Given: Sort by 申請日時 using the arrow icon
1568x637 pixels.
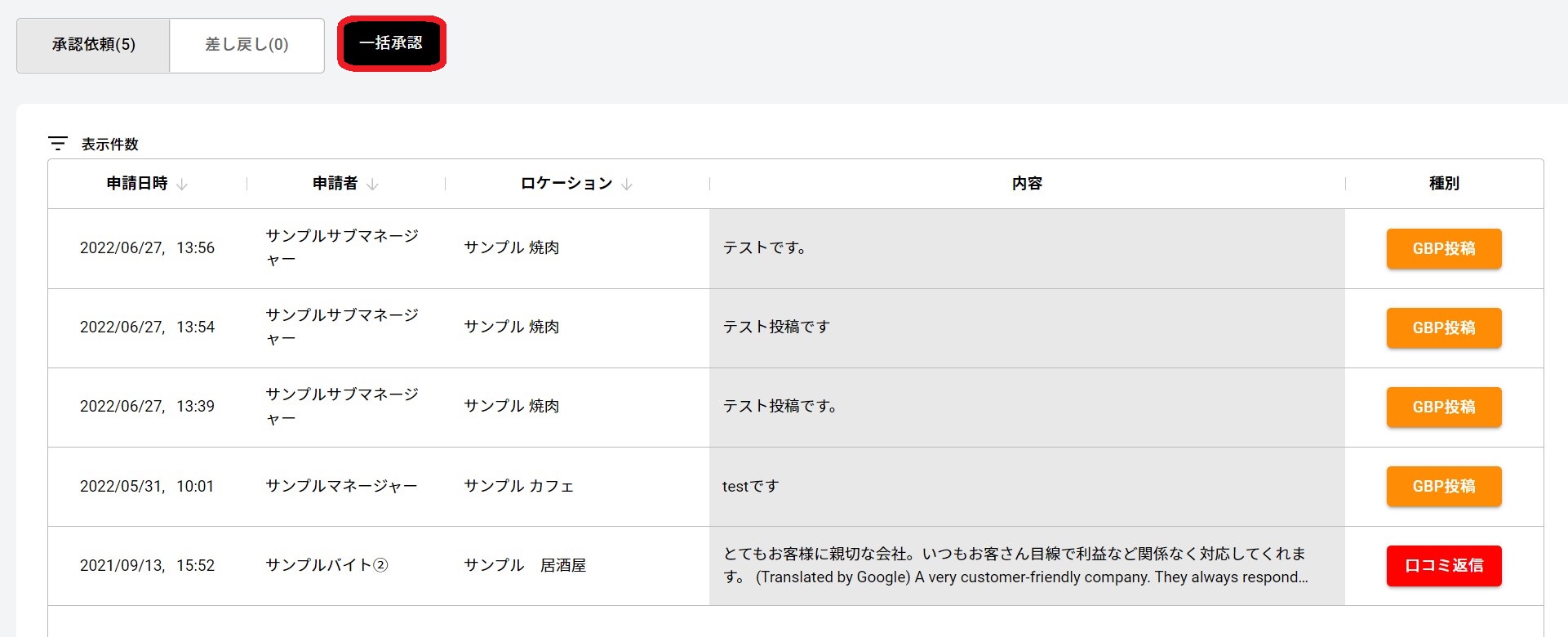Looking at the screenshot, I should [182, 185].
